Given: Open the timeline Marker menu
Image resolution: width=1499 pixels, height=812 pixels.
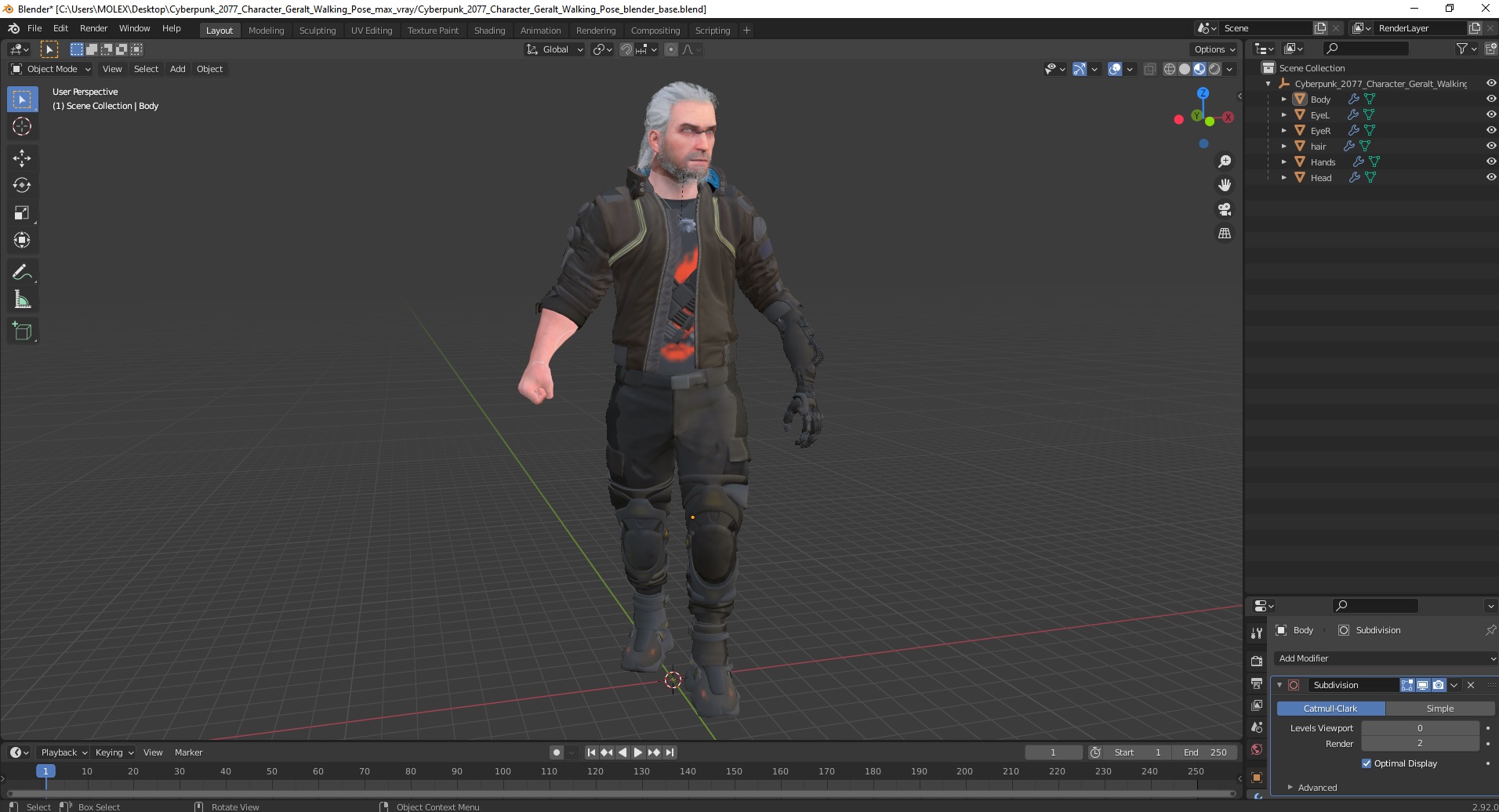Looking at the screenshot, I should 188,752.
